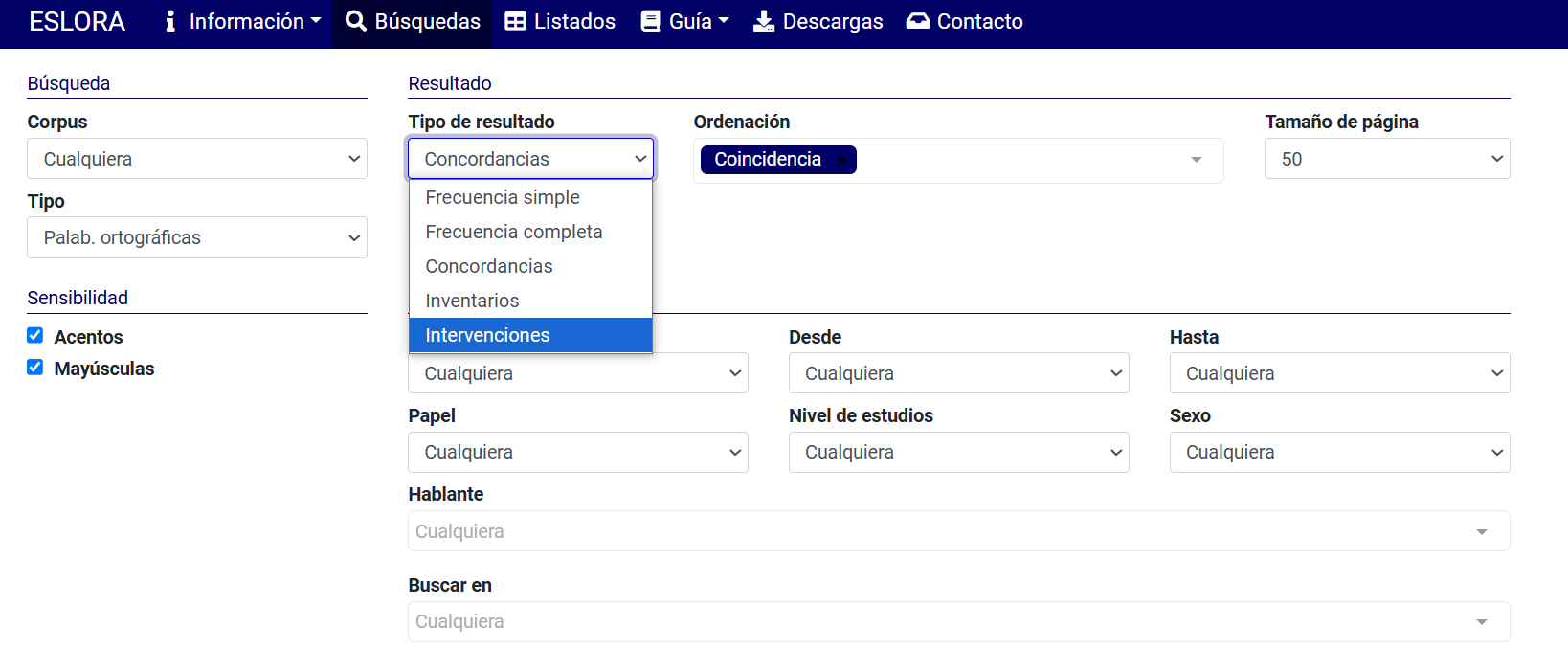Viewport: 1568px width, 671px height.
Task: Toggle the Mayúsculas checkbox
Action: tap(35, 368)
